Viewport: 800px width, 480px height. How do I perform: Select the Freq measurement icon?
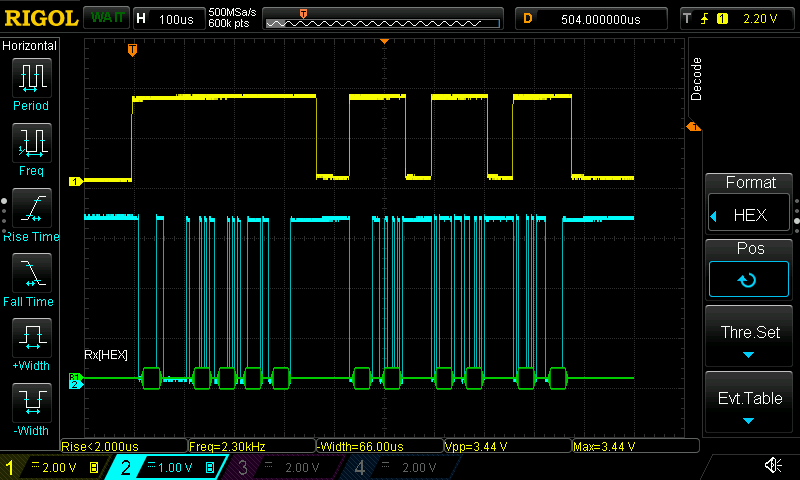tap(32, 143)
